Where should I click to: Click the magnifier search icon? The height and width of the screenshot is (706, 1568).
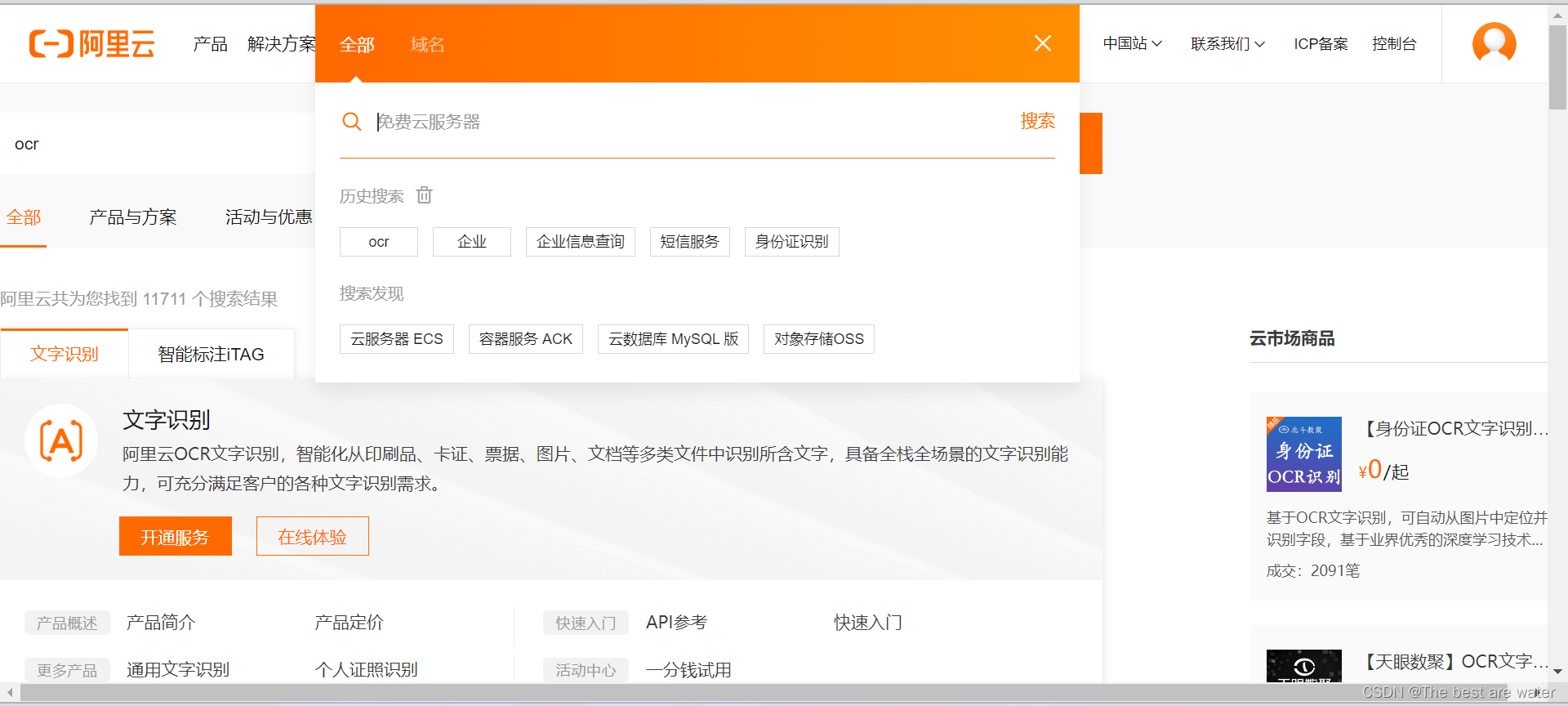352,122
